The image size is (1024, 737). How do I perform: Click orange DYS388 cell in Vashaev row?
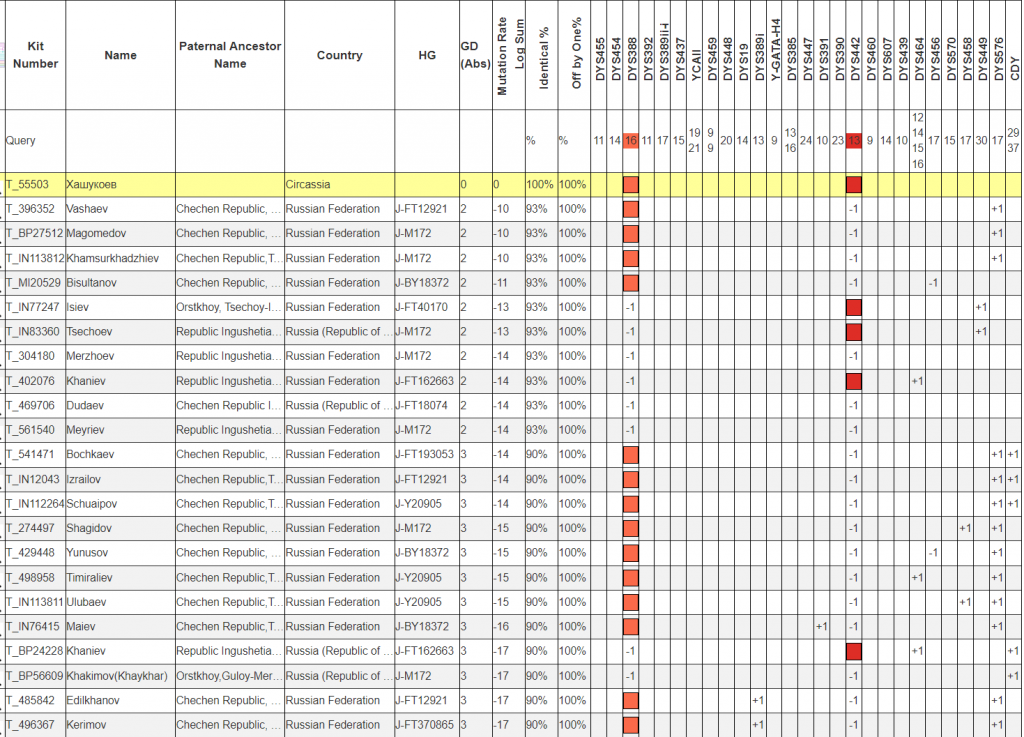pyautogui.click(x=631, y=209)
